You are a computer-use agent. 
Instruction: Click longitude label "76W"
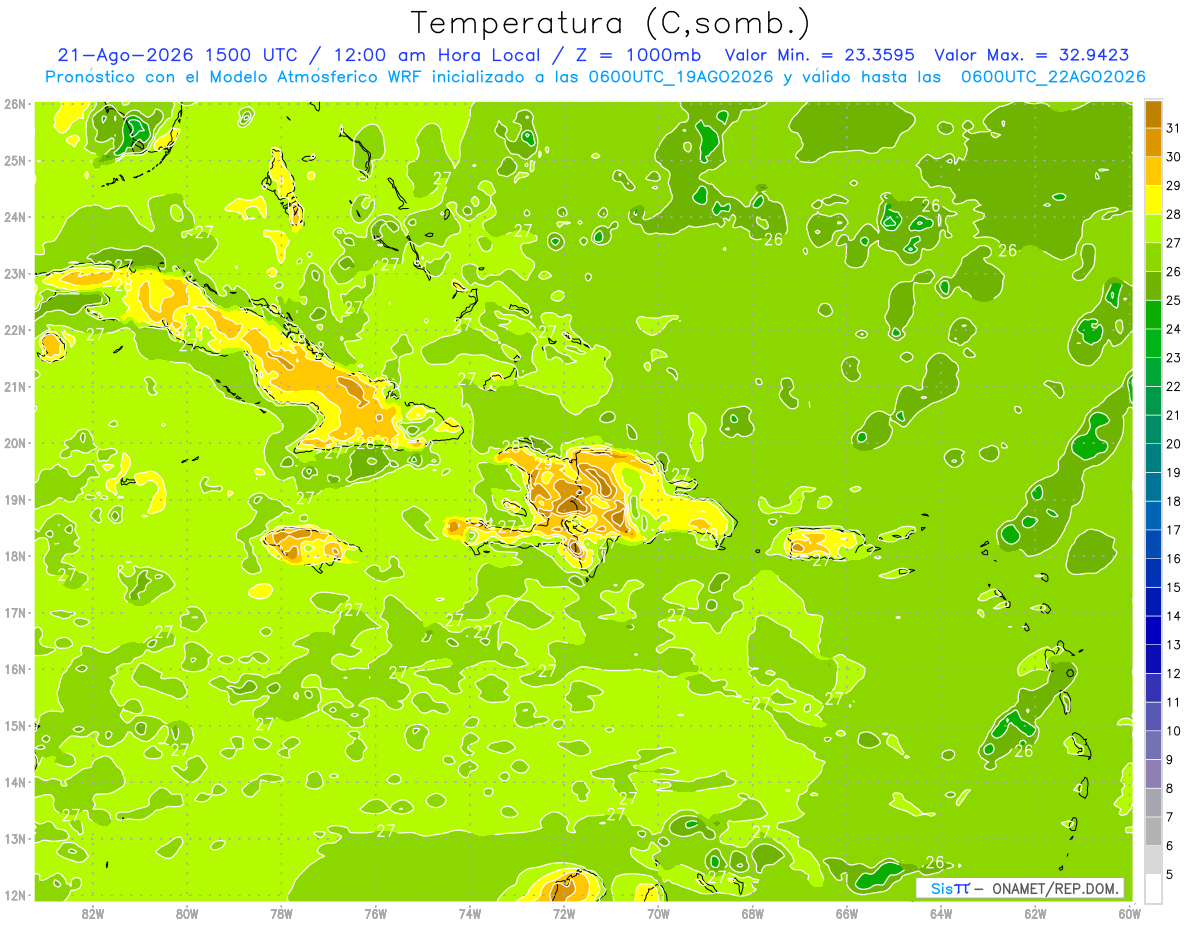tap(376, 913)
